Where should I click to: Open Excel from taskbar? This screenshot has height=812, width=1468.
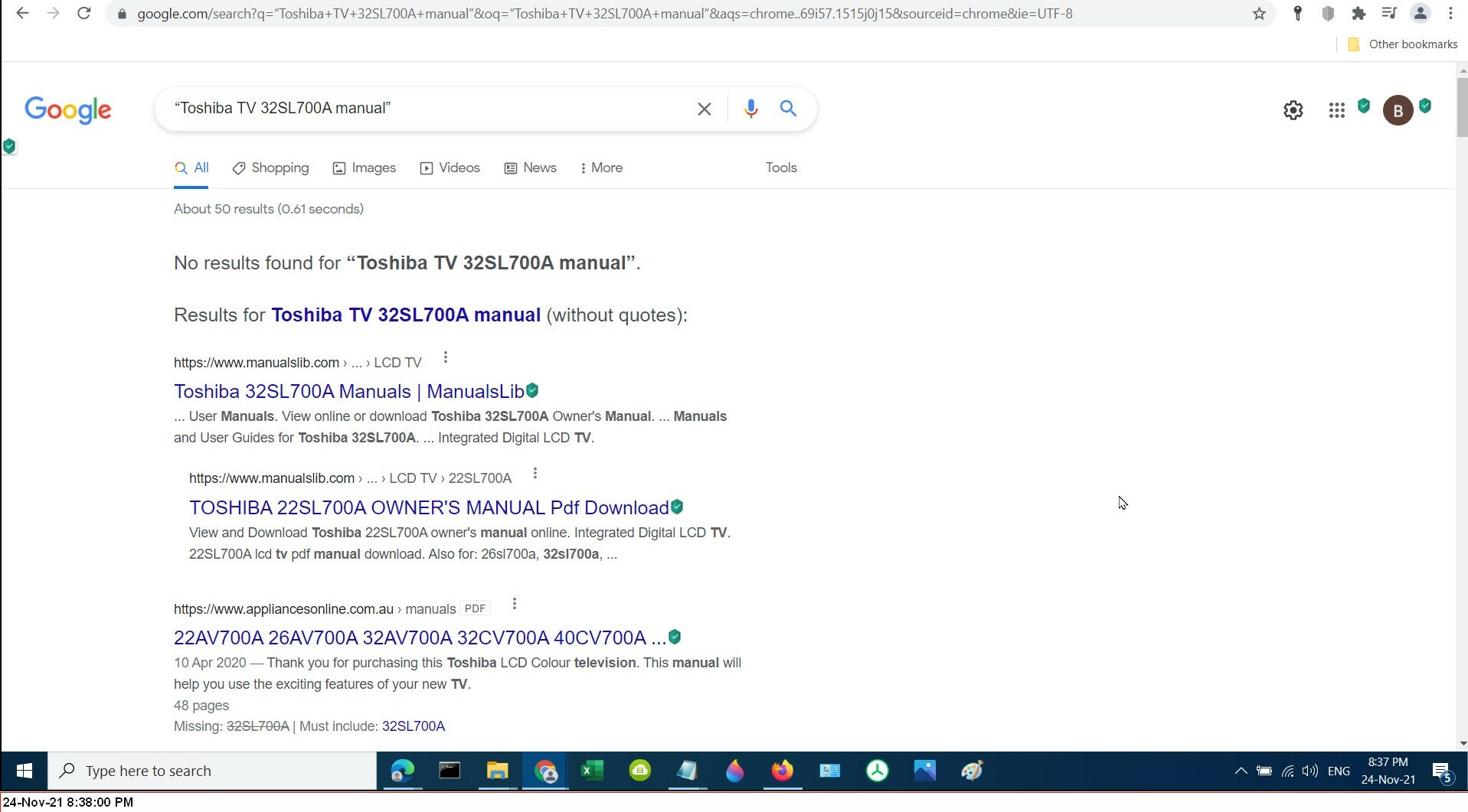click(x=592, y=771)
